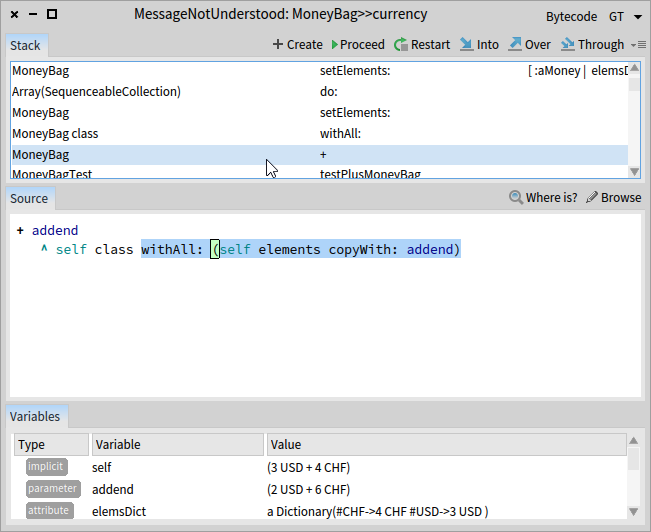This screenshot has height=532, width=651.
Task: Switch to the GT debugger view
Action: click(x=616, y=17)
